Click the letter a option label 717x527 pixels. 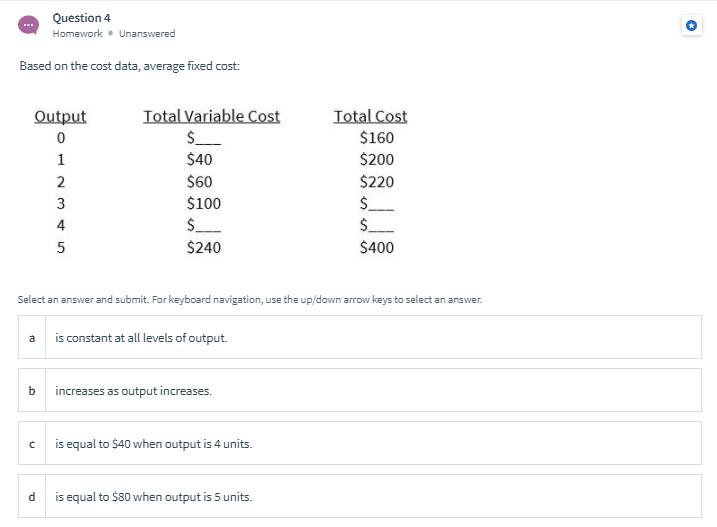tap(32, 338)
